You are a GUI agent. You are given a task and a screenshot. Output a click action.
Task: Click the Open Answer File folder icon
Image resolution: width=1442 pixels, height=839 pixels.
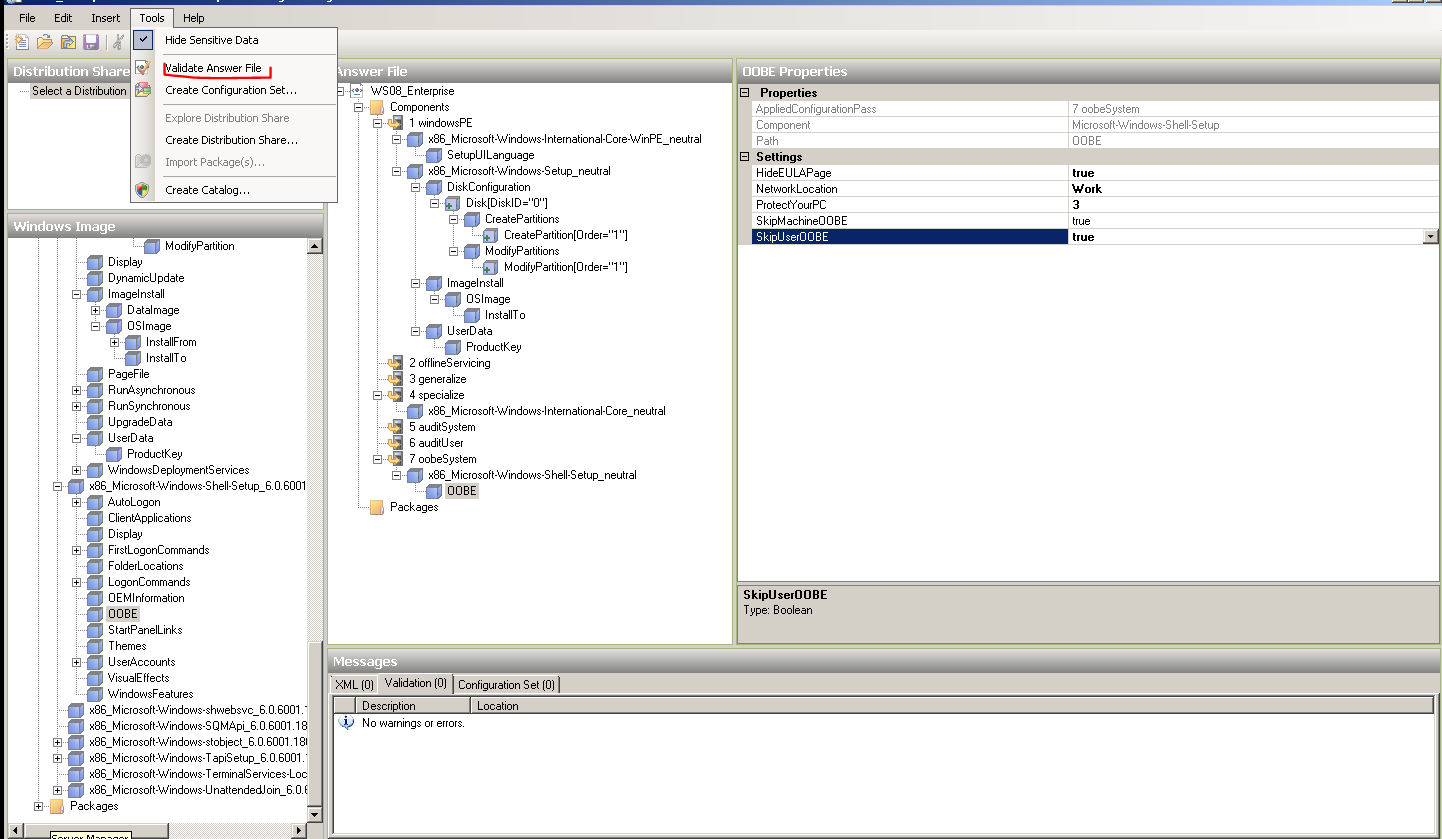45,41
